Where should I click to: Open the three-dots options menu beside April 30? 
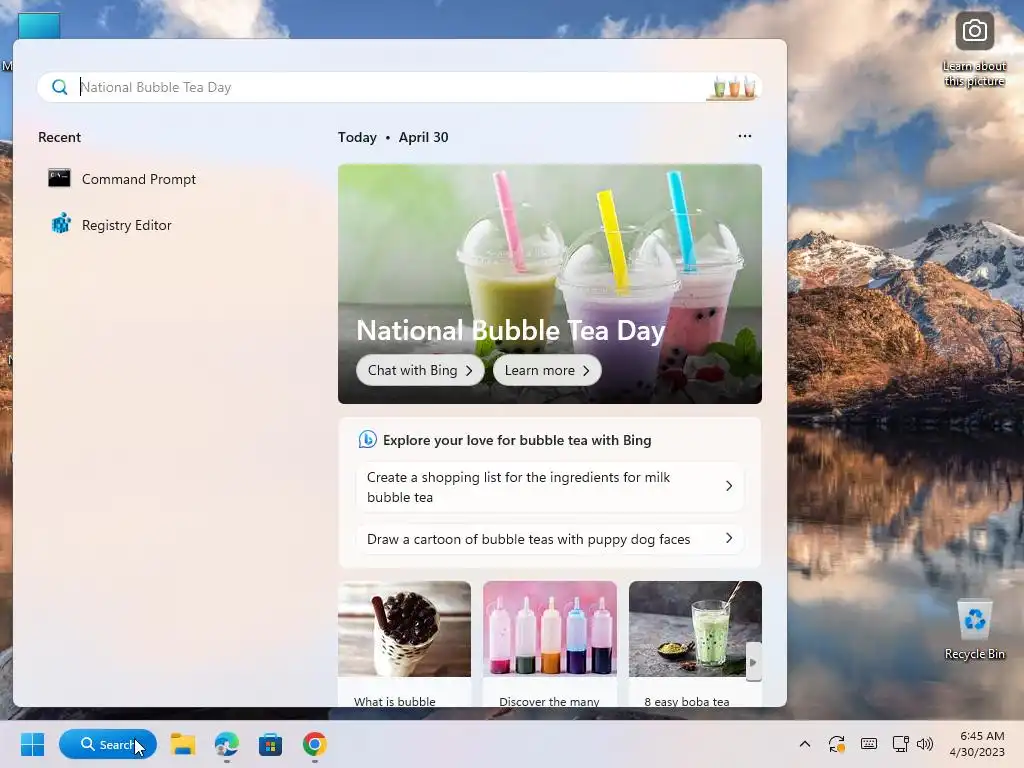(744, 136)
